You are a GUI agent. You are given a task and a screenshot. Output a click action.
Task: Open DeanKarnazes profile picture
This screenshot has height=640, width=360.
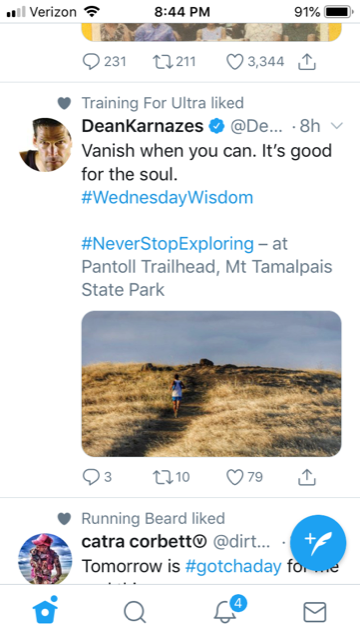(46, 145)
